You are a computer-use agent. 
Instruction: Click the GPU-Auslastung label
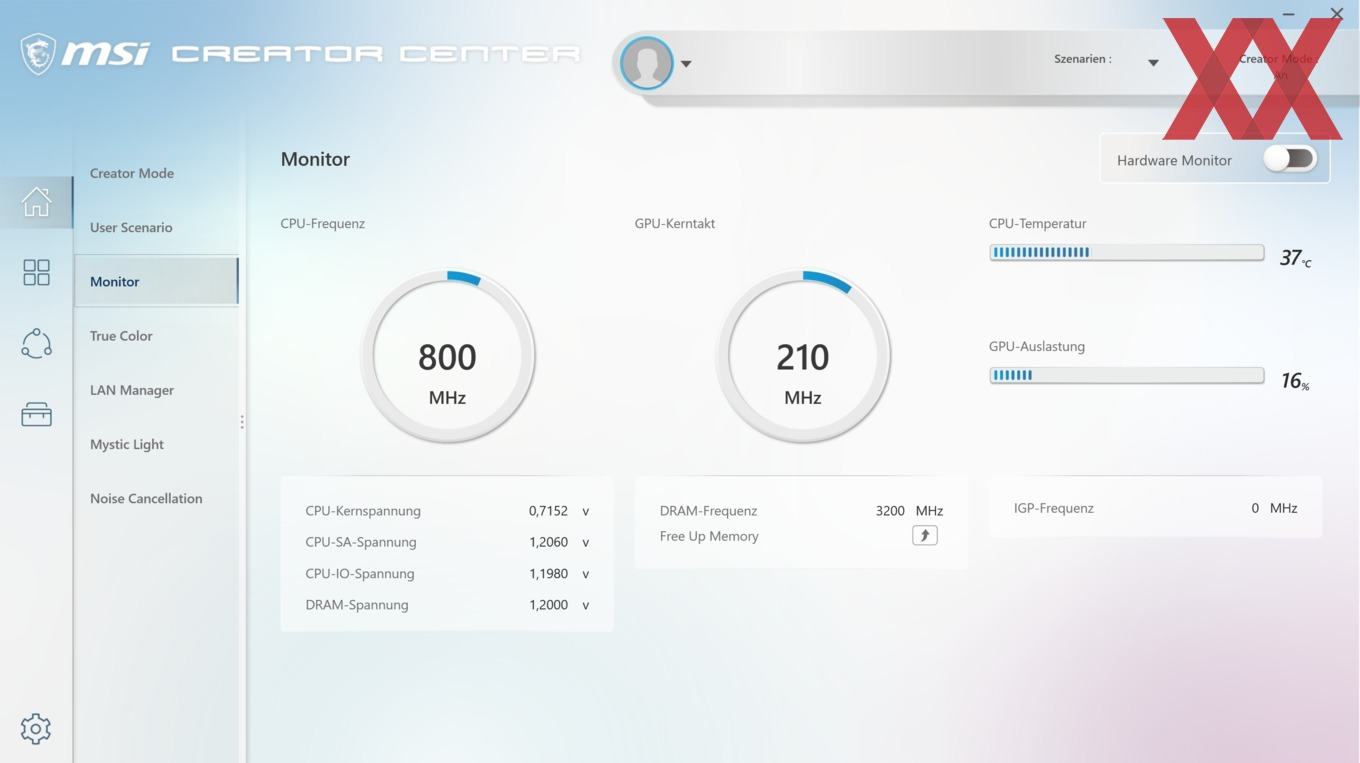coord(1037,347)
